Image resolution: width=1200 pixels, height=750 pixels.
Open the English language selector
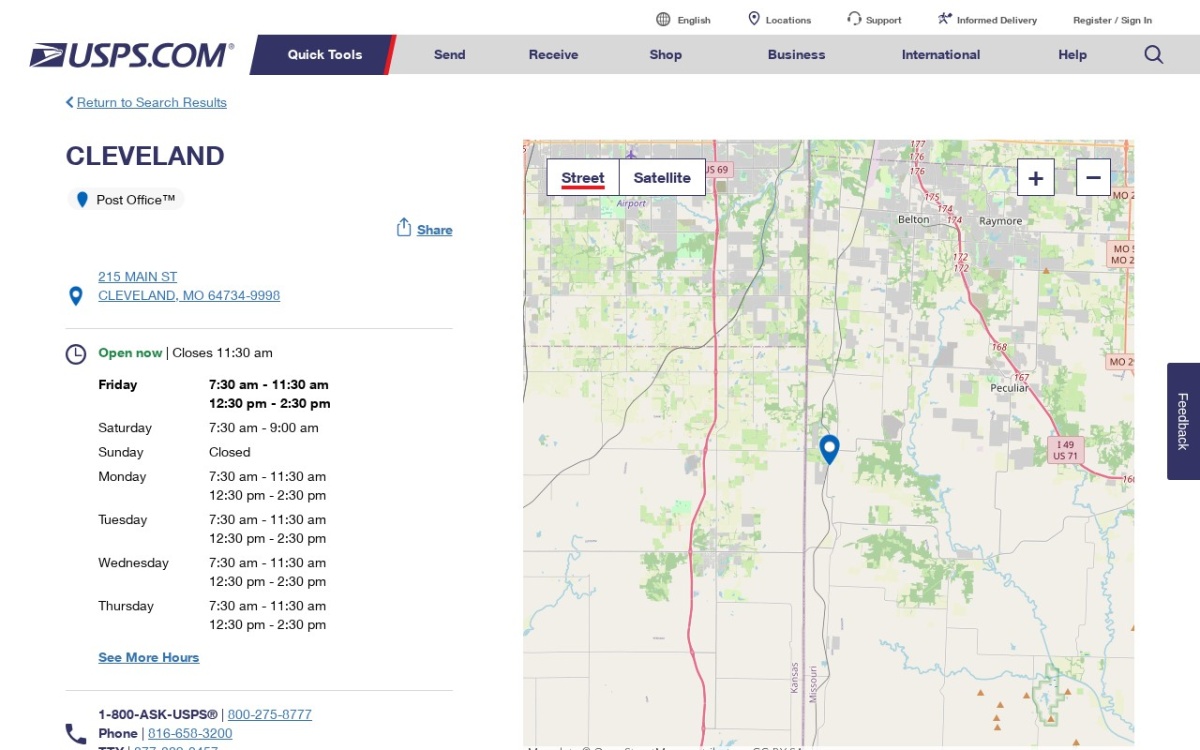pos(694,20)
